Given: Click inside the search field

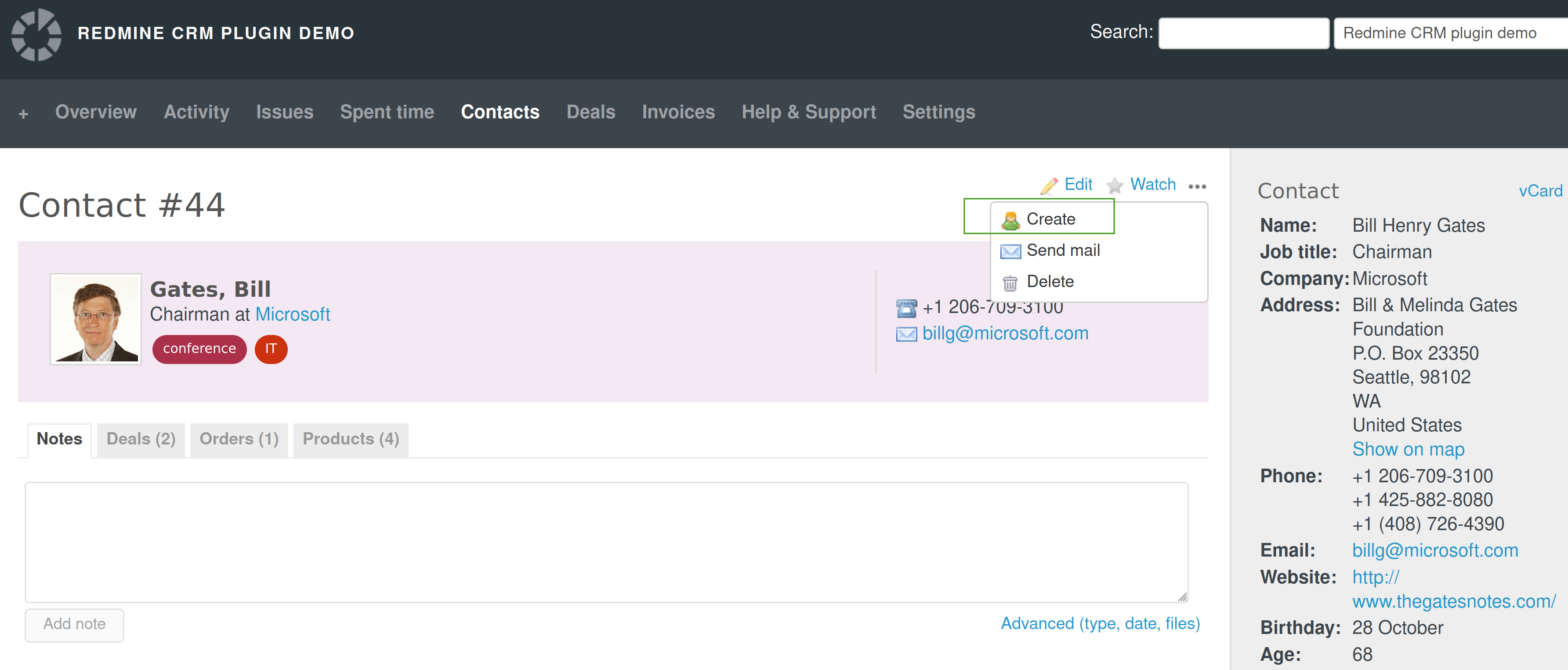Looking at the screenshot, I should point(1243,33).
